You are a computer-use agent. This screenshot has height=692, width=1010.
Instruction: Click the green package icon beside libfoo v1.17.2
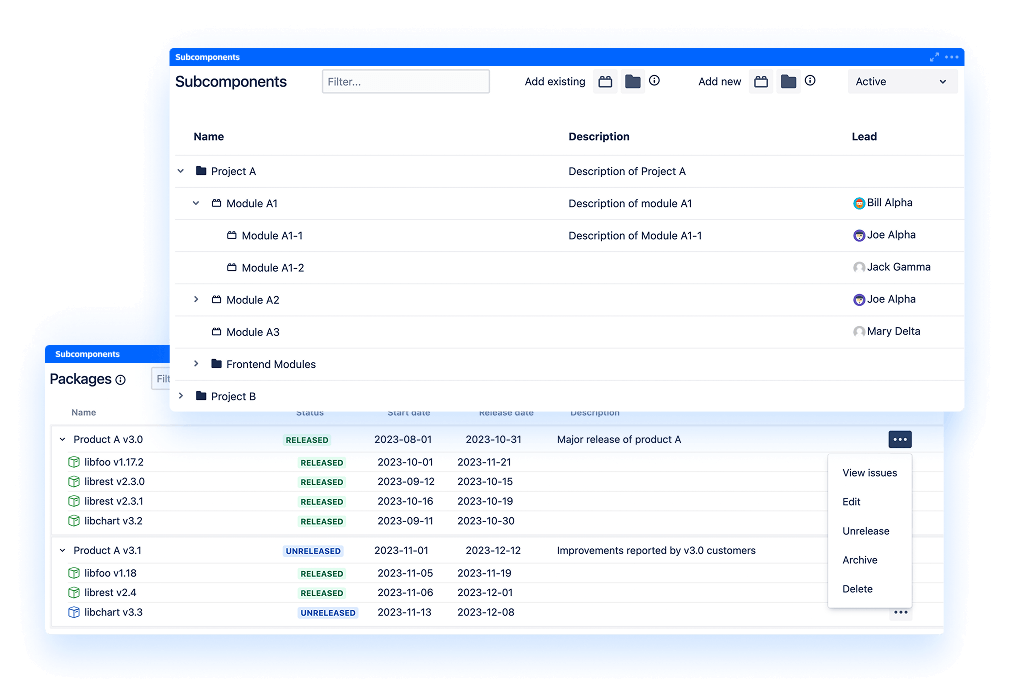(x=75, y=462)
